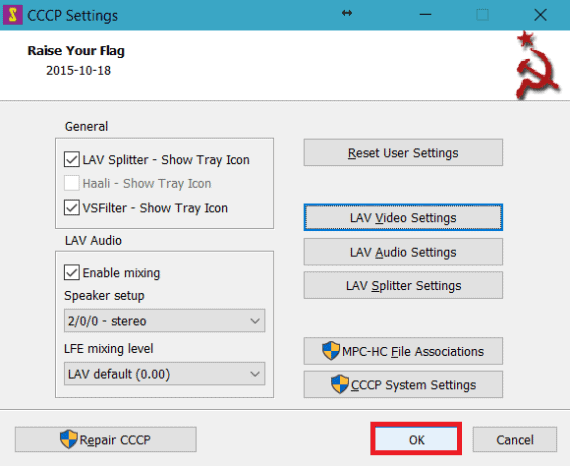The height and width of the screenshot is (466, 570).
Task: Disable the Enable mixing checkbox
Action: [x=72, y=272]
